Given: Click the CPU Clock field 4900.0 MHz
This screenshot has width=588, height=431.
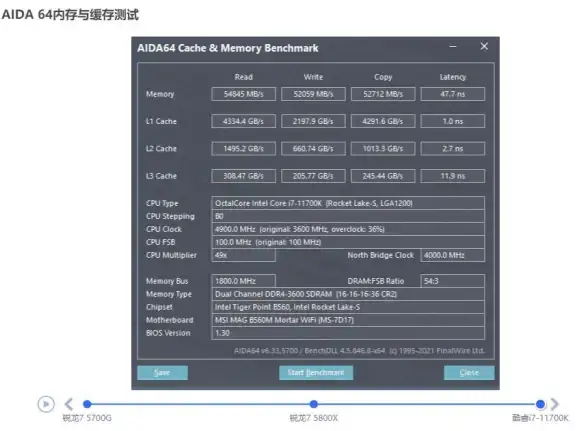Looking at the screenshot, I should [348, 229].
